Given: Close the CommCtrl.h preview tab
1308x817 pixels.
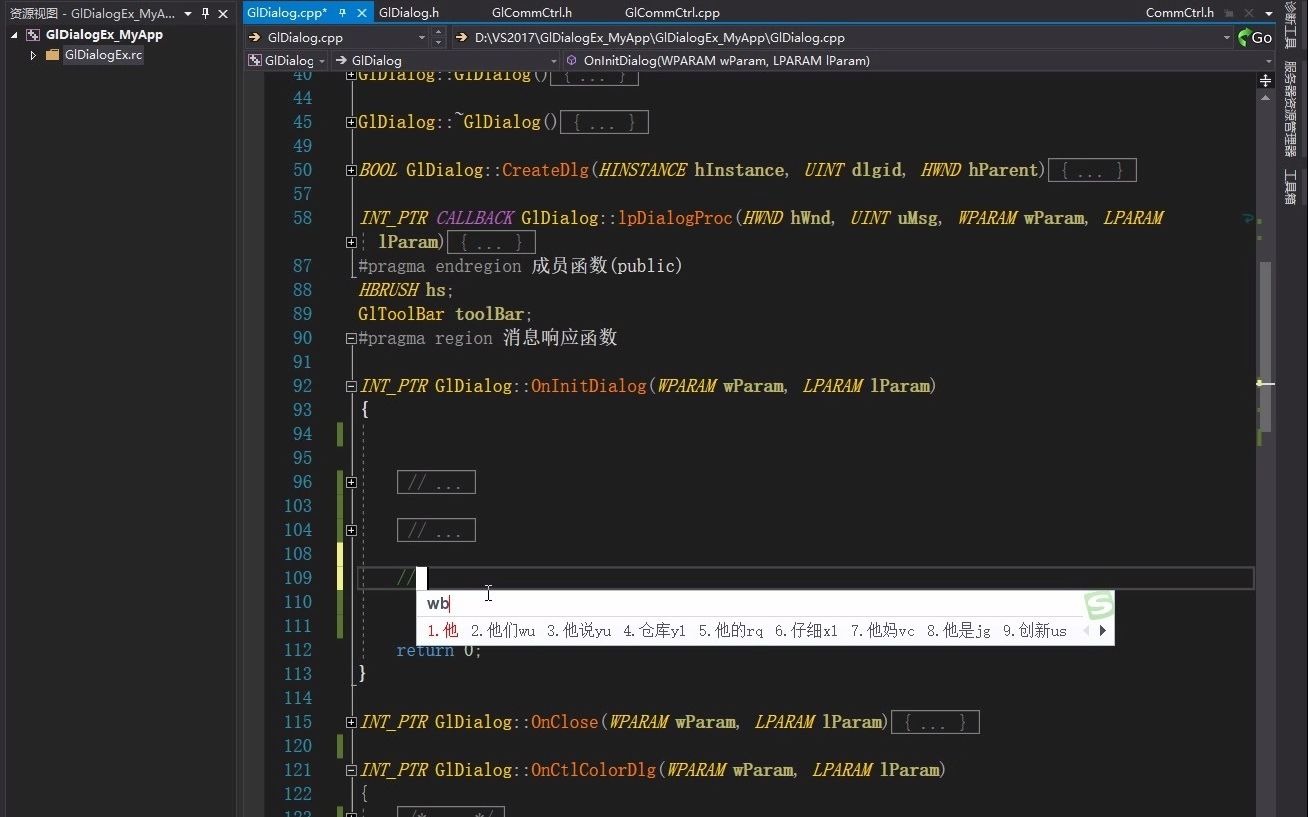Looking at the screenshot, I should pos(1247,13).
